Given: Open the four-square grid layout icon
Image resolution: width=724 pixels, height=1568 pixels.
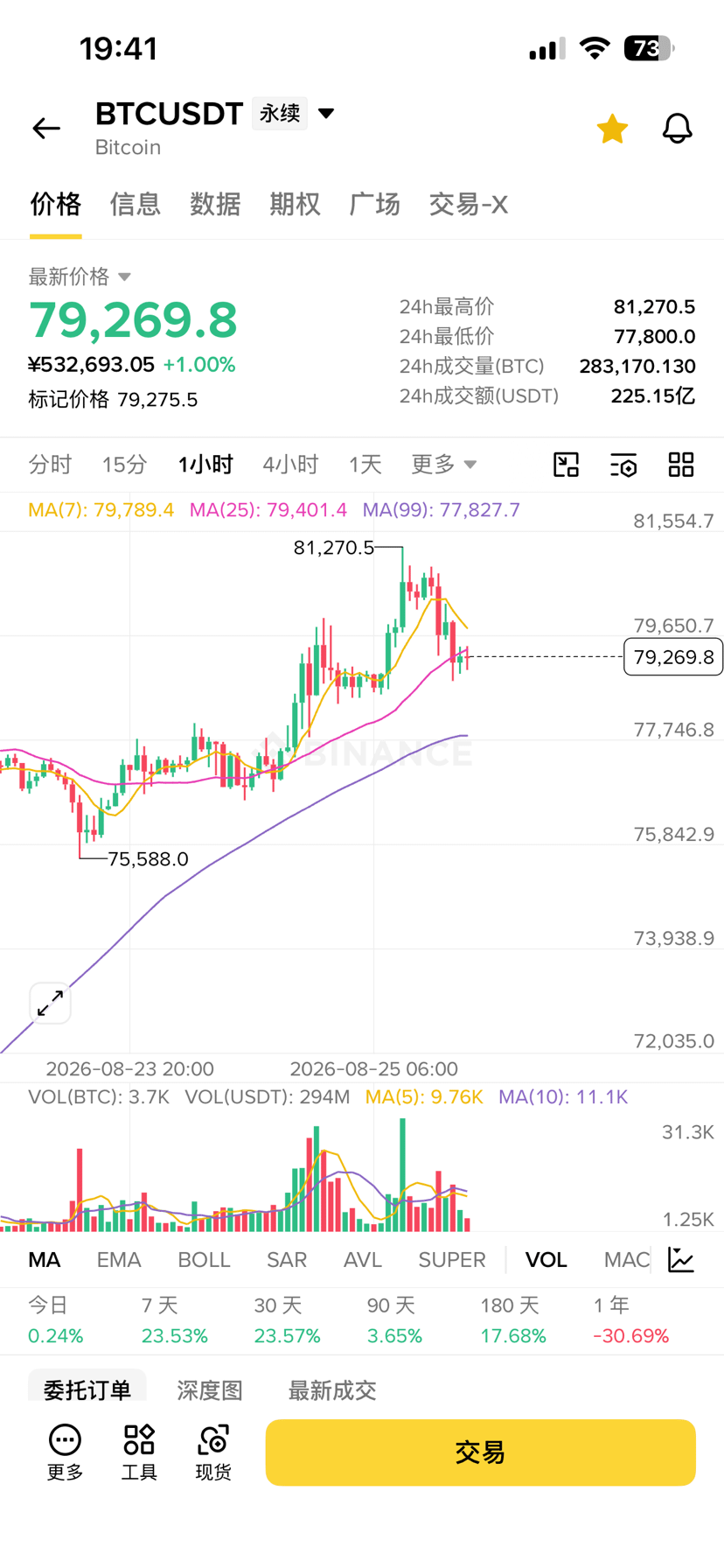Looking at the screenshot, I should coord(681,465).
